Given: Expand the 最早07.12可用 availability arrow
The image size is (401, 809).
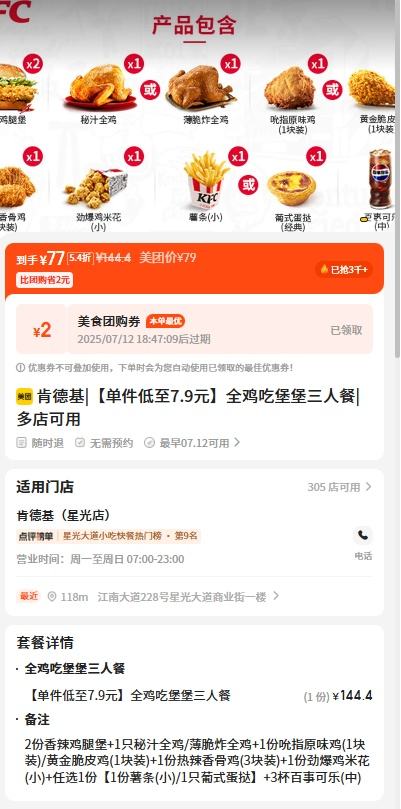Looking at the screenshot, I should click(x=237, y=443).
